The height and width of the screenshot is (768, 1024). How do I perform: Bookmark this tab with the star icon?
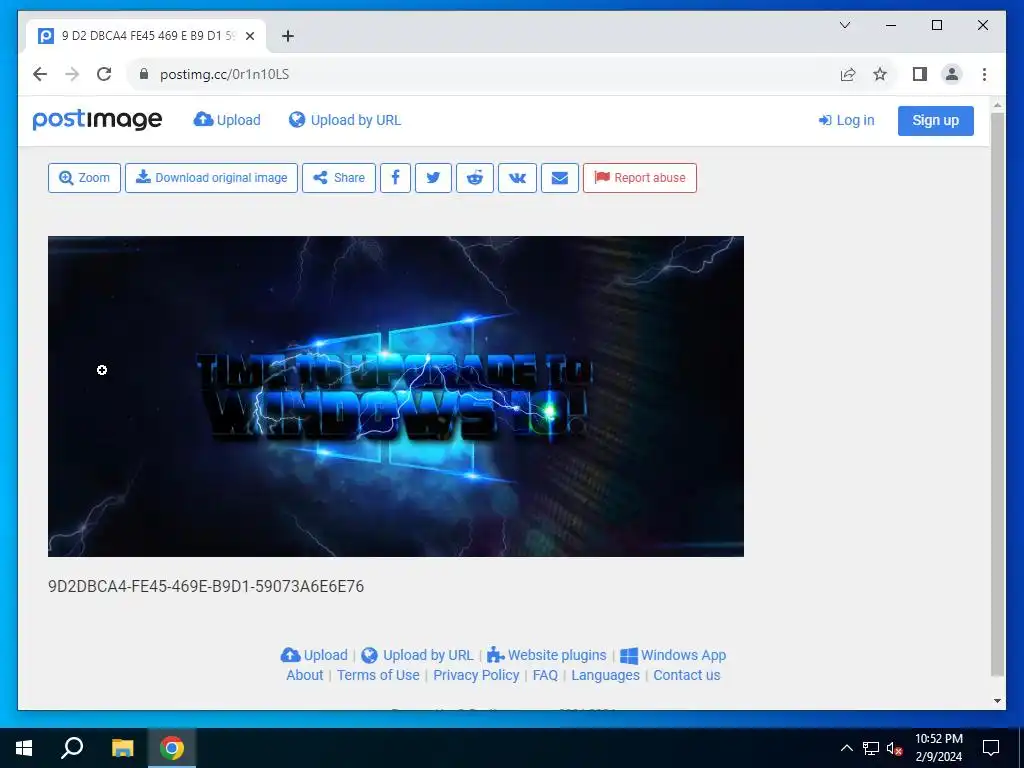tap(880, 74)
